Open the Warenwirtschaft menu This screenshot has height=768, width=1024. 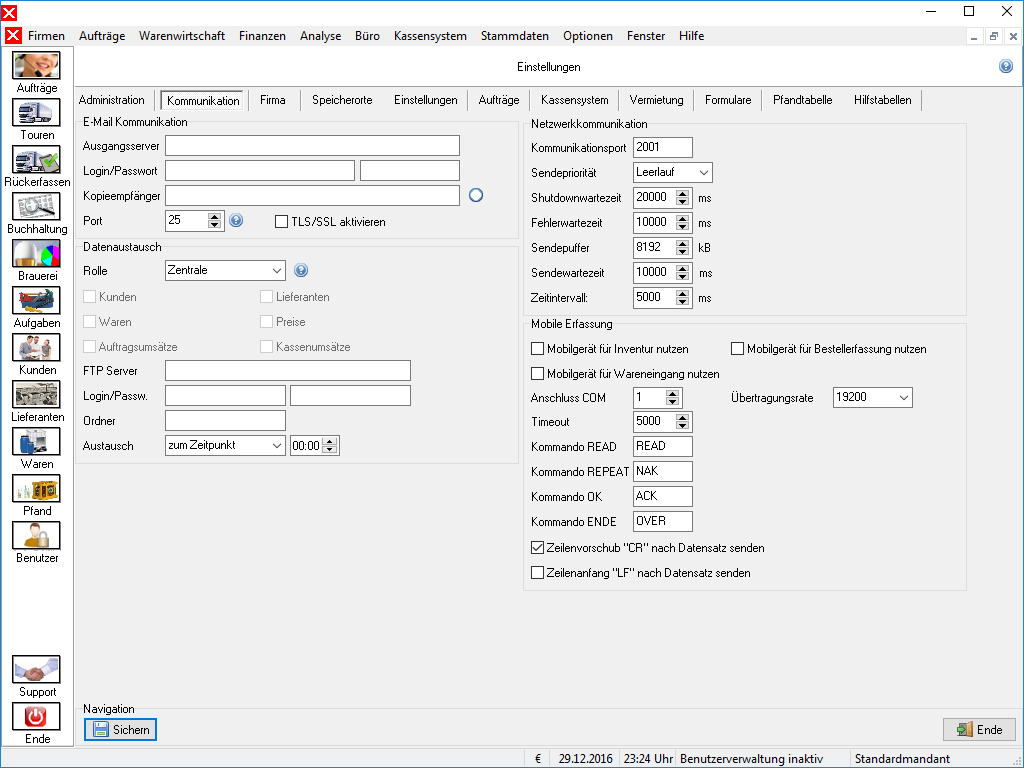point(182,36)
